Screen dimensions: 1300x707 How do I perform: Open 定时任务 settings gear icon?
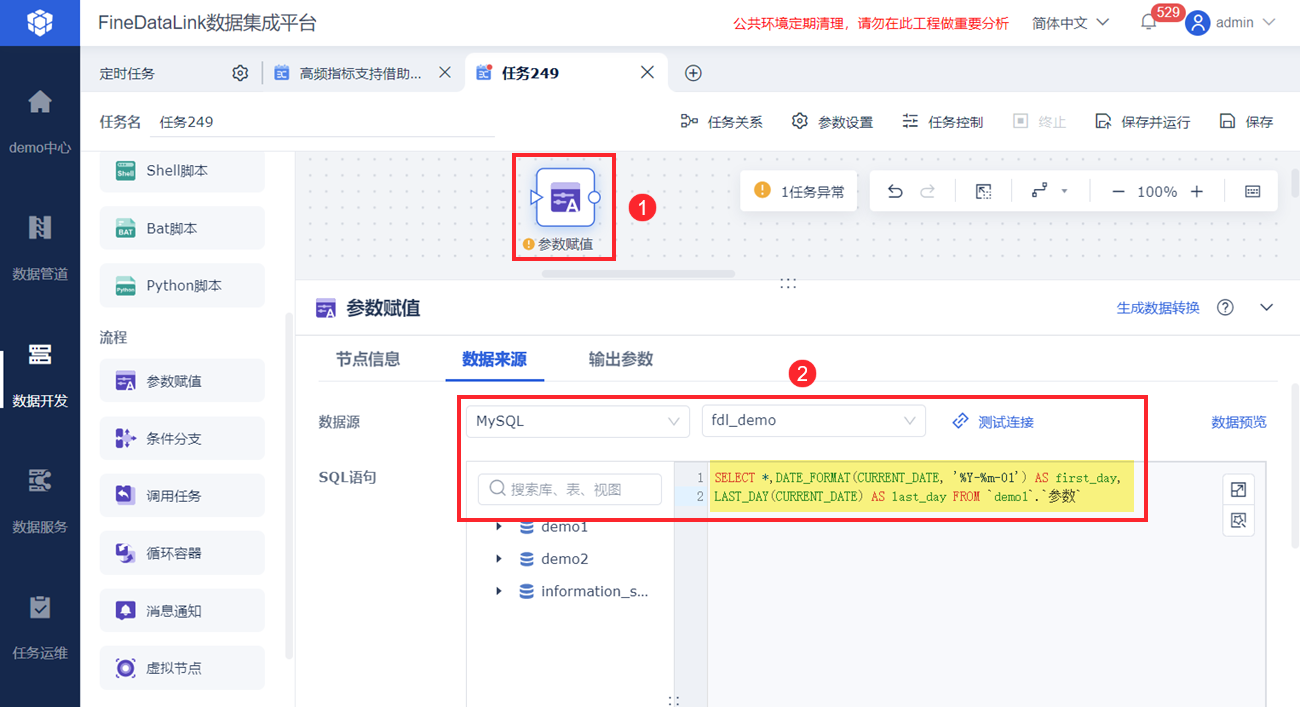point(240,73)
